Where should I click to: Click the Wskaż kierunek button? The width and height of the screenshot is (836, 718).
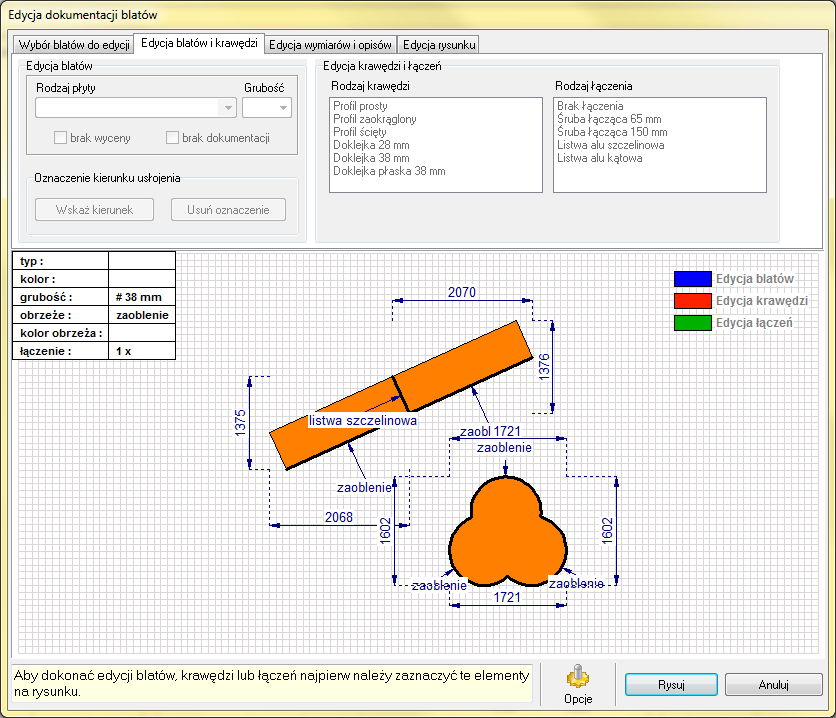(94, 209)
